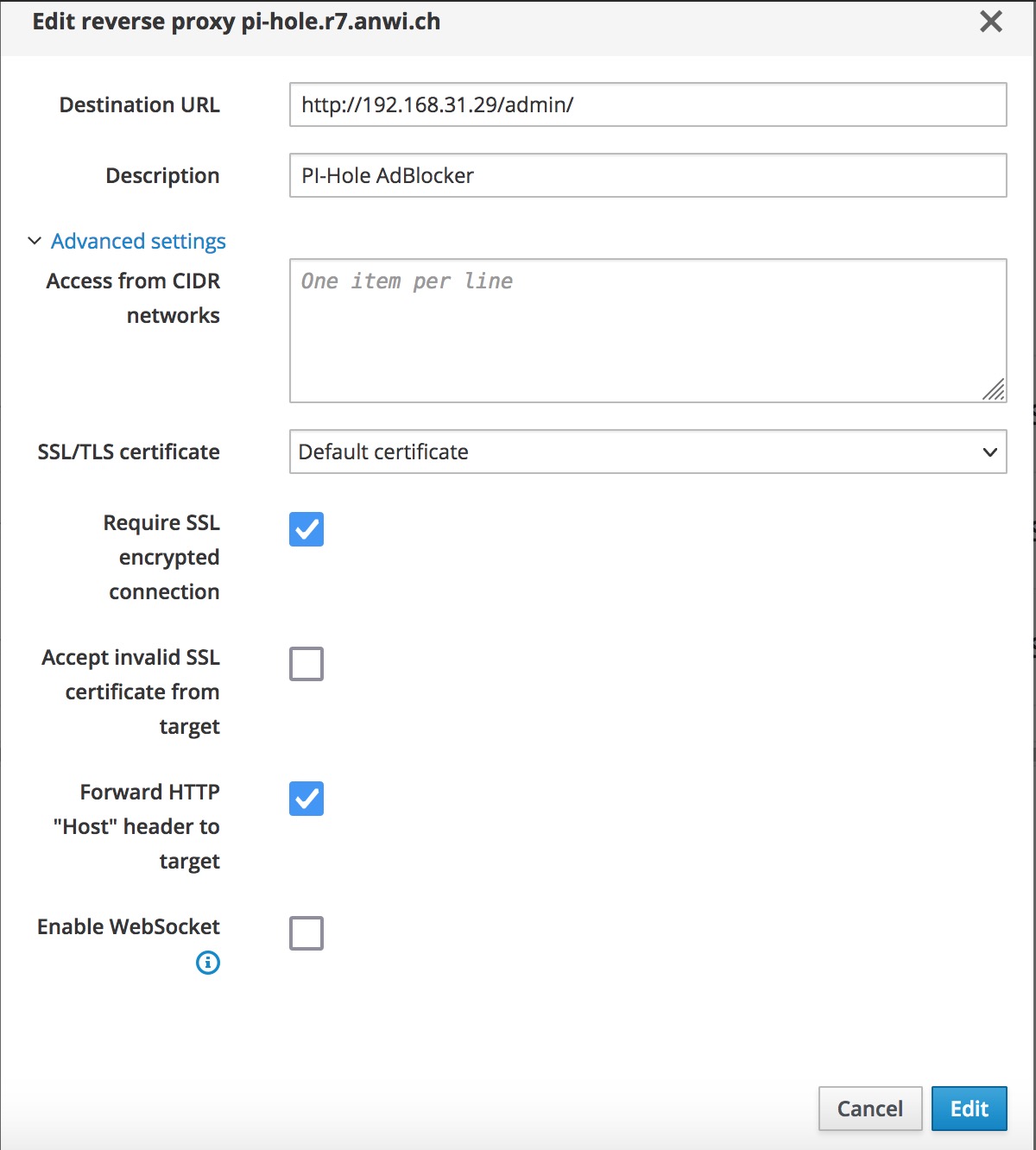
Task: Check Enable WebSocket checkbox
Action: pos(306,933)
